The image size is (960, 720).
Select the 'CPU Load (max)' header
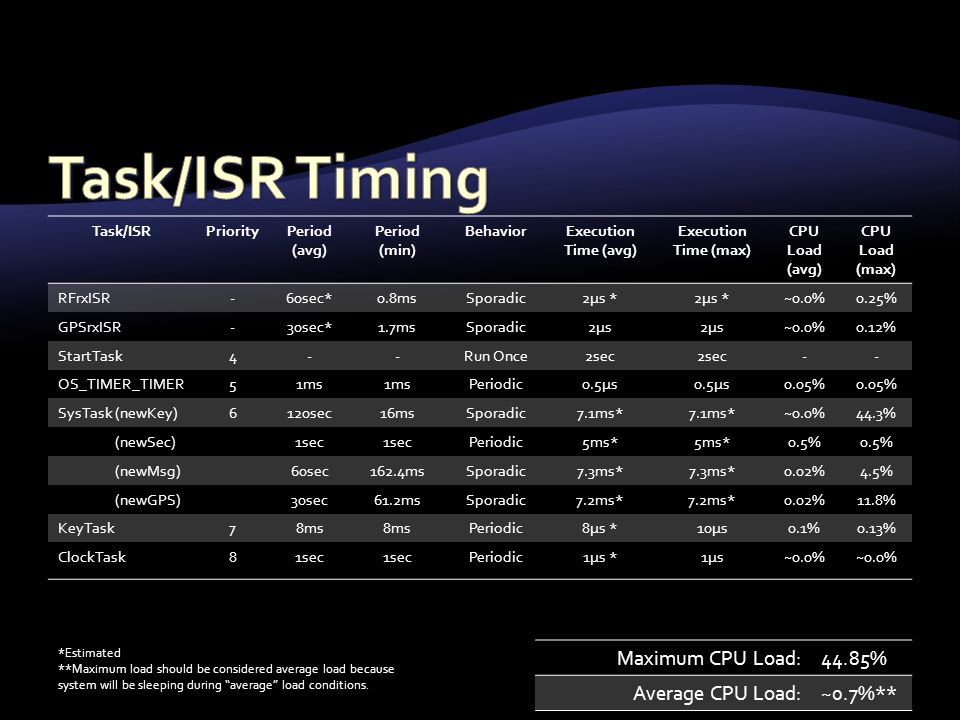coord(876,250)
